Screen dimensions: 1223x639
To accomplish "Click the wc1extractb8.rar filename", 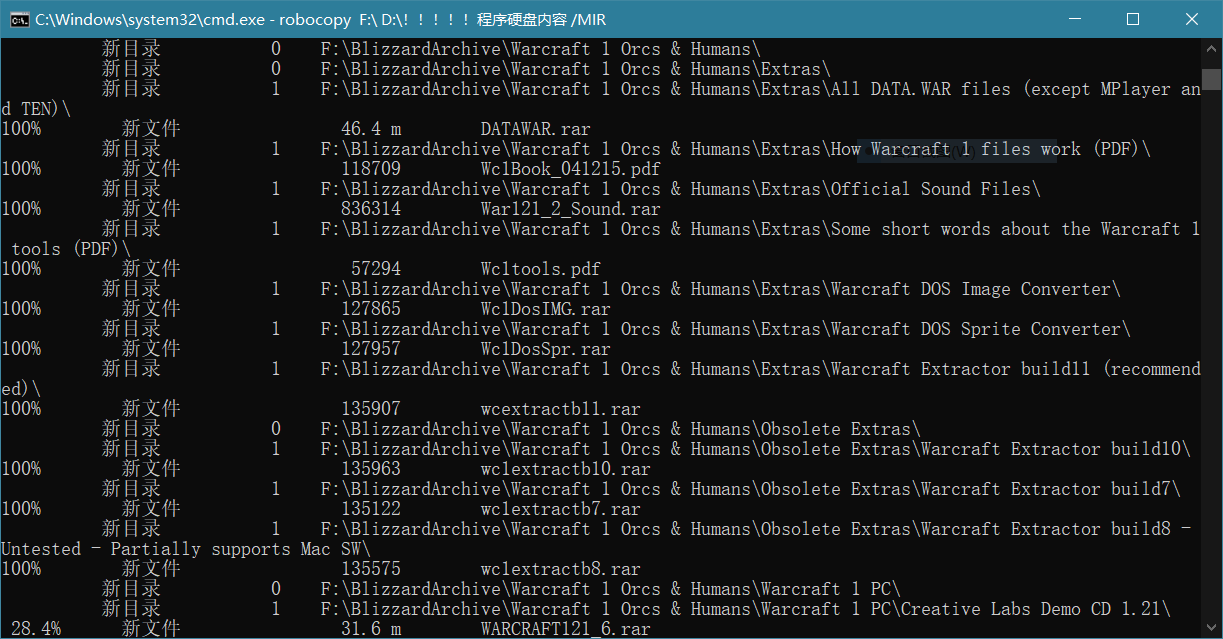I will (560, 569).
